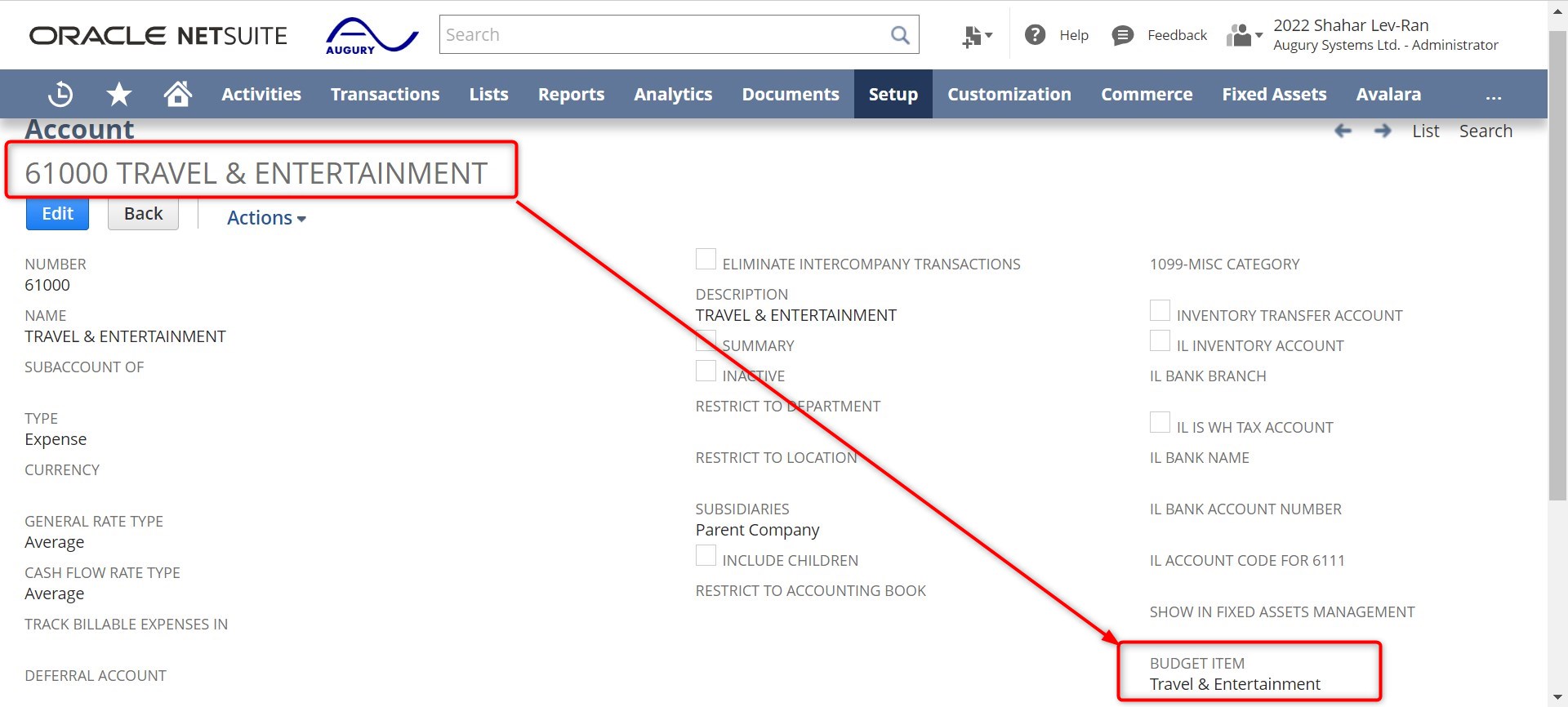Open the List link

tap(1426, 131)
